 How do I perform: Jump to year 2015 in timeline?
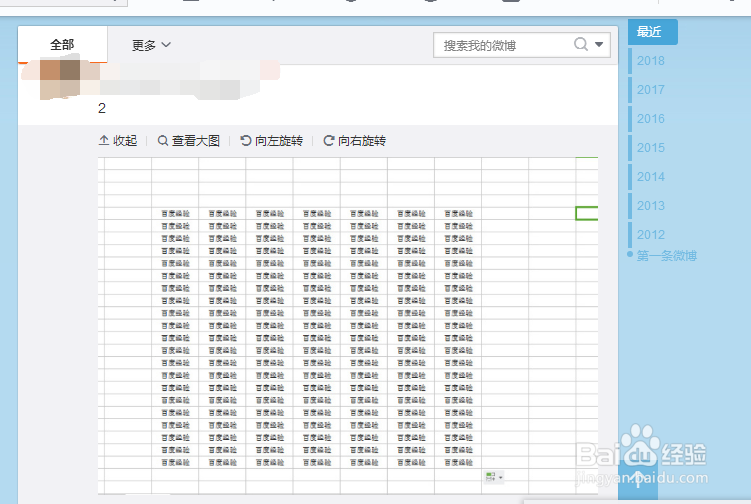[x=650, y=148]
